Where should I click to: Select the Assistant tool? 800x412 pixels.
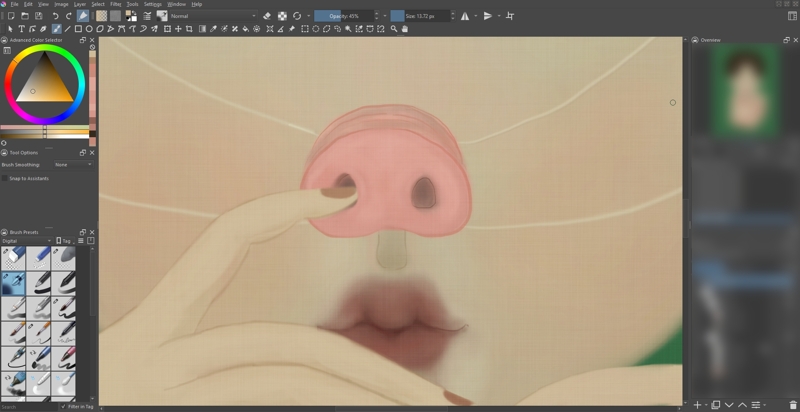coord(270,29)
